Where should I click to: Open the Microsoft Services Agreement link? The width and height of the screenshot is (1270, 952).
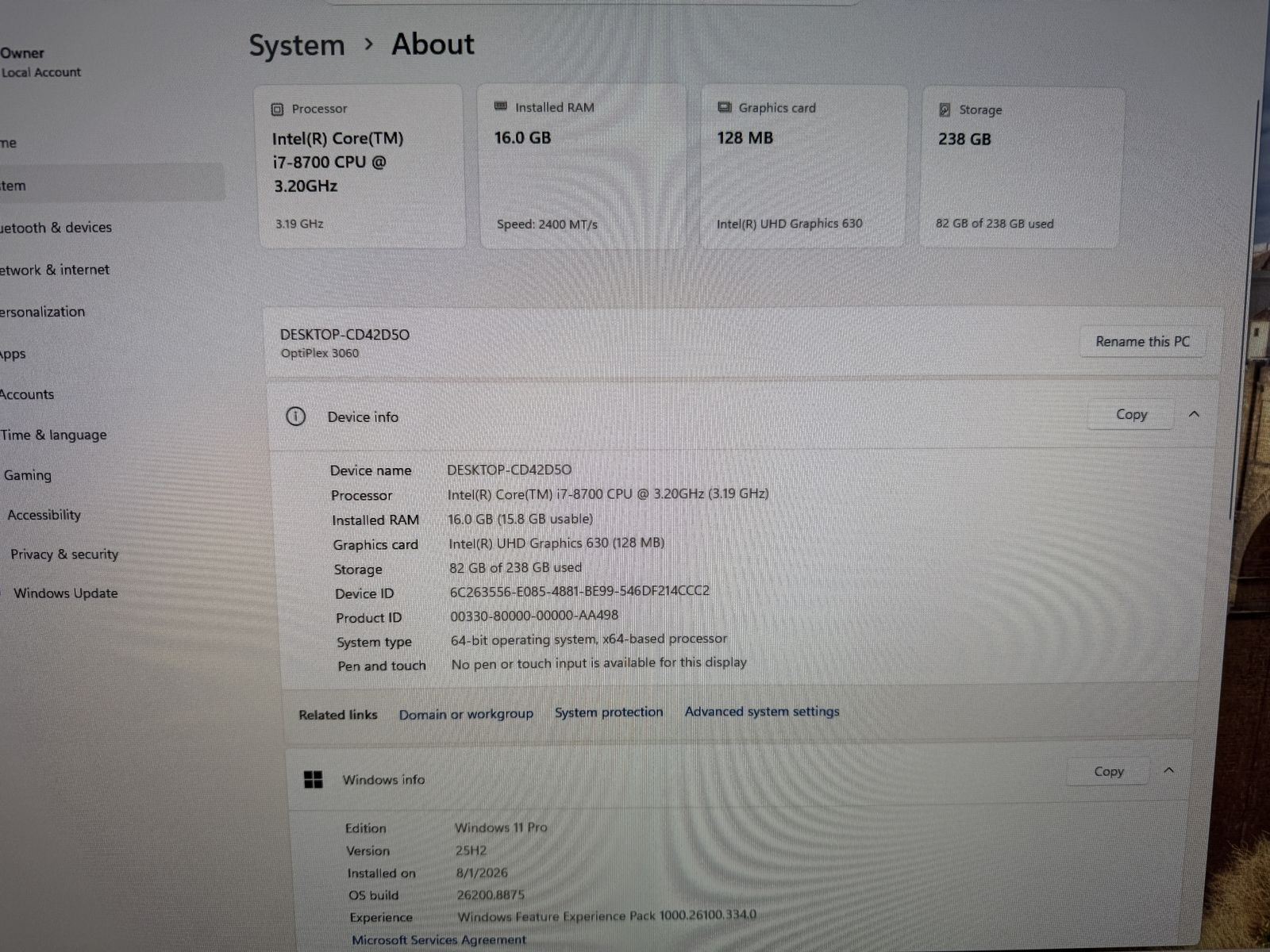click(x=439, y=939)
